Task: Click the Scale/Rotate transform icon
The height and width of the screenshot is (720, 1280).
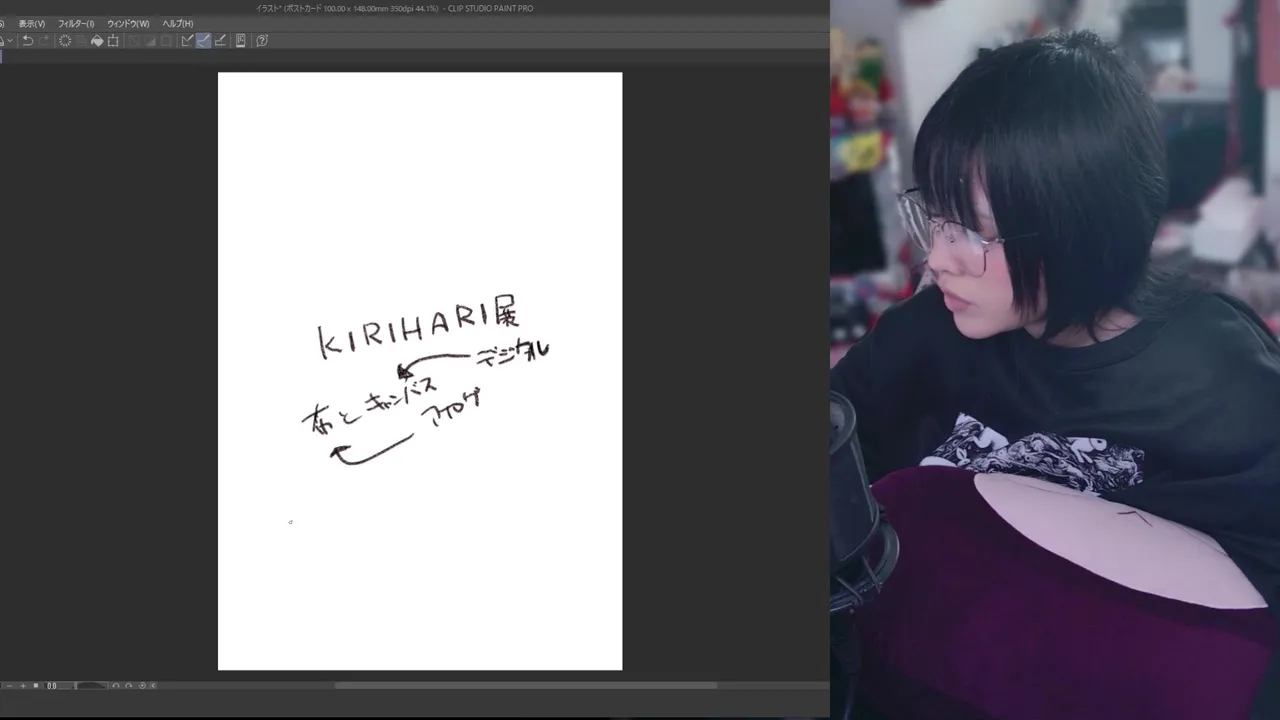Action: [x=113, y=41]
